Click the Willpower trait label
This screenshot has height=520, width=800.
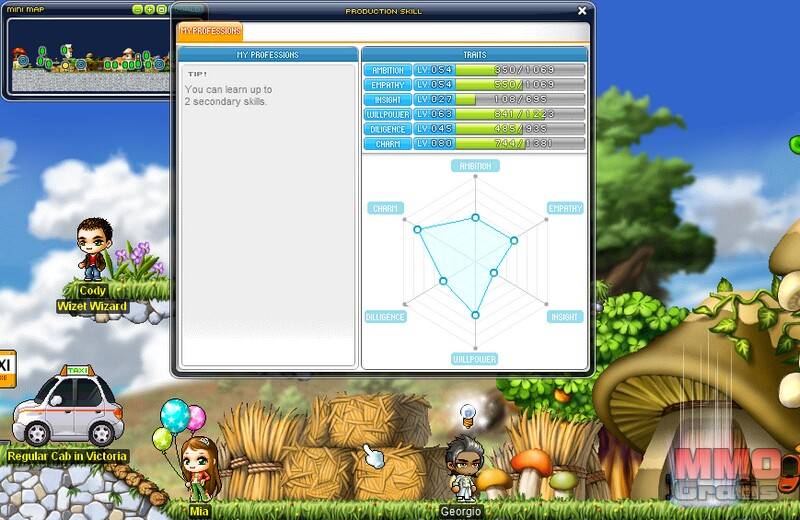click(387, 114)
